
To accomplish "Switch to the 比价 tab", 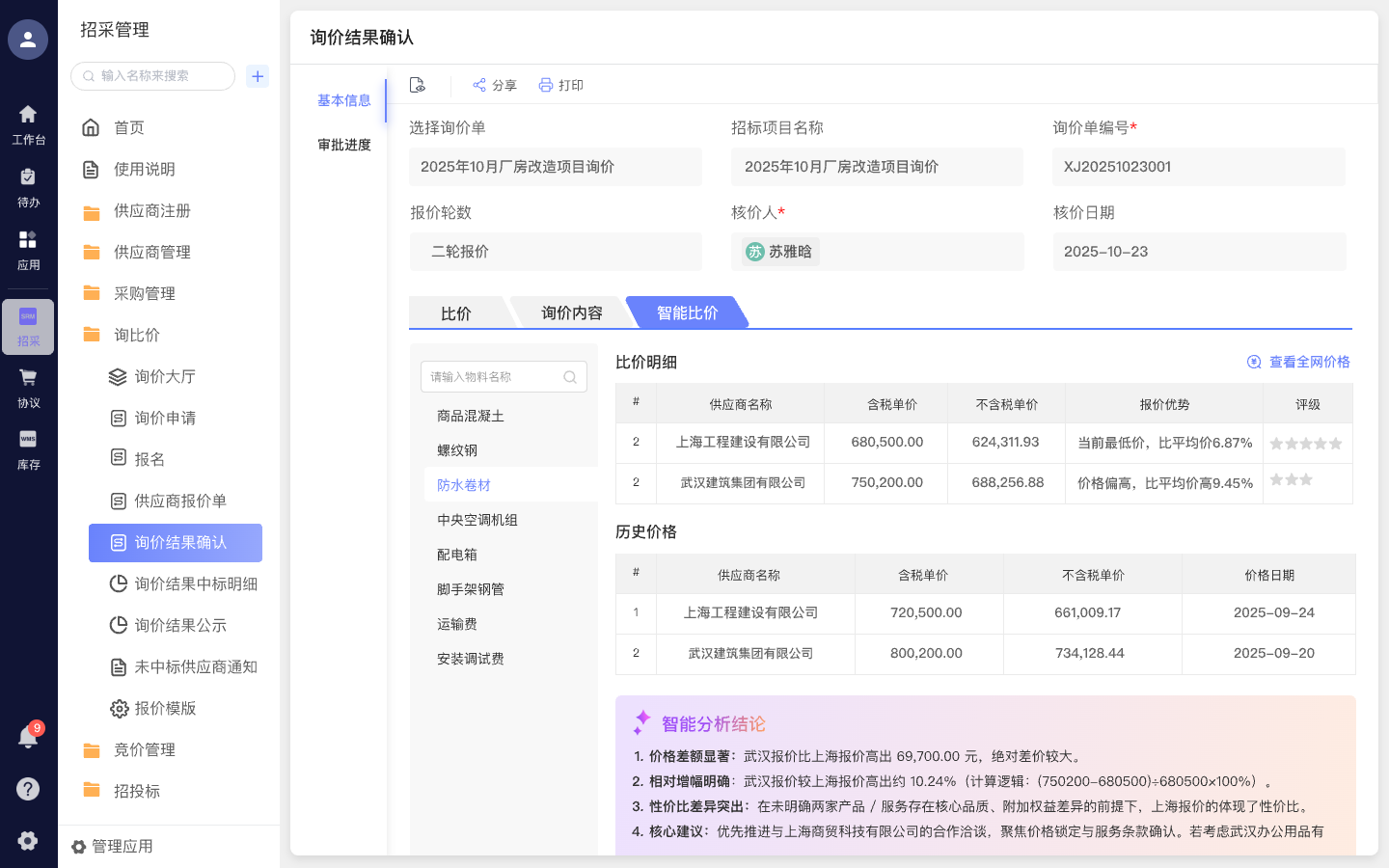I will point(454,312).
